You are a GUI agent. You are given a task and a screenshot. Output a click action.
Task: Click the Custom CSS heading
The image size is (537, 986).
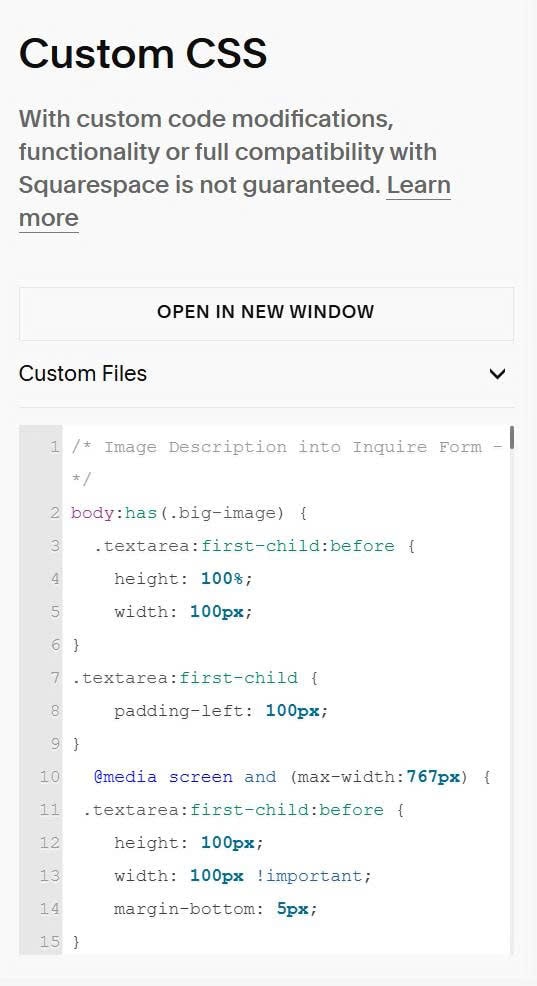(143, 53)
